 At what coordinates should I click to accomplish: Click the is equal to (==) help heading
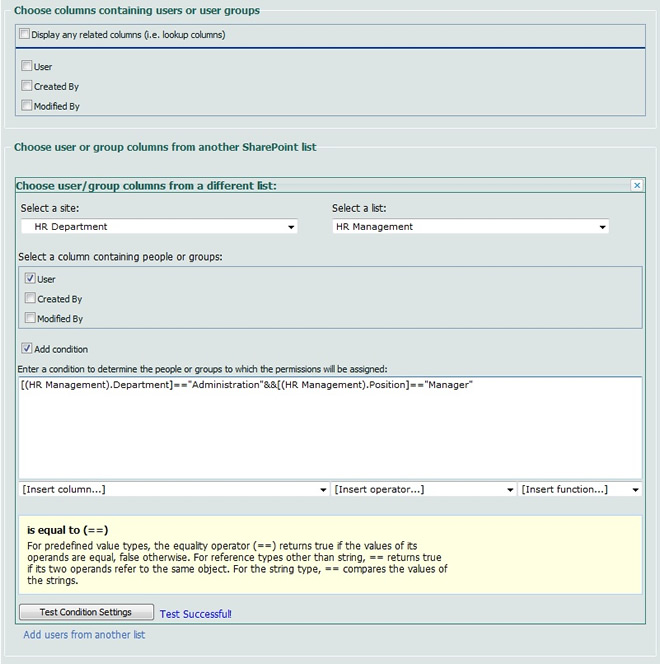[x=68, y=529]
